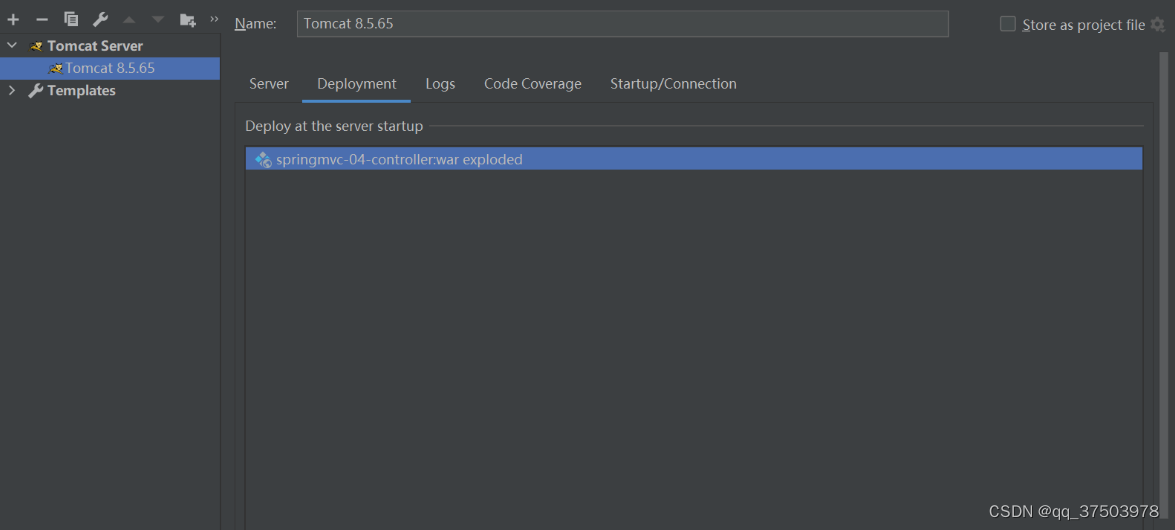Switch to the Deployment tab

(x=357, y=84)
